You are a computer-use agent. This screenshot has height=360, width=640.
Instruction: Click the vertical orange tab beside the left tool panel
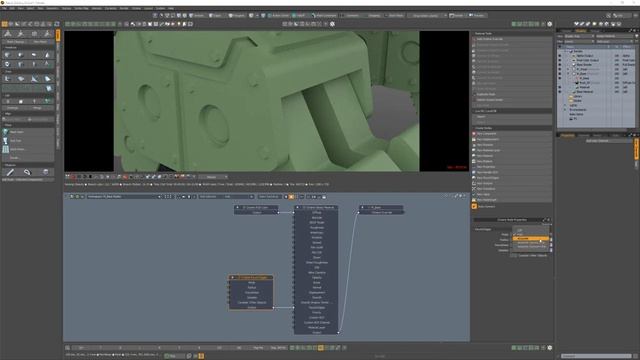(58, 36)
